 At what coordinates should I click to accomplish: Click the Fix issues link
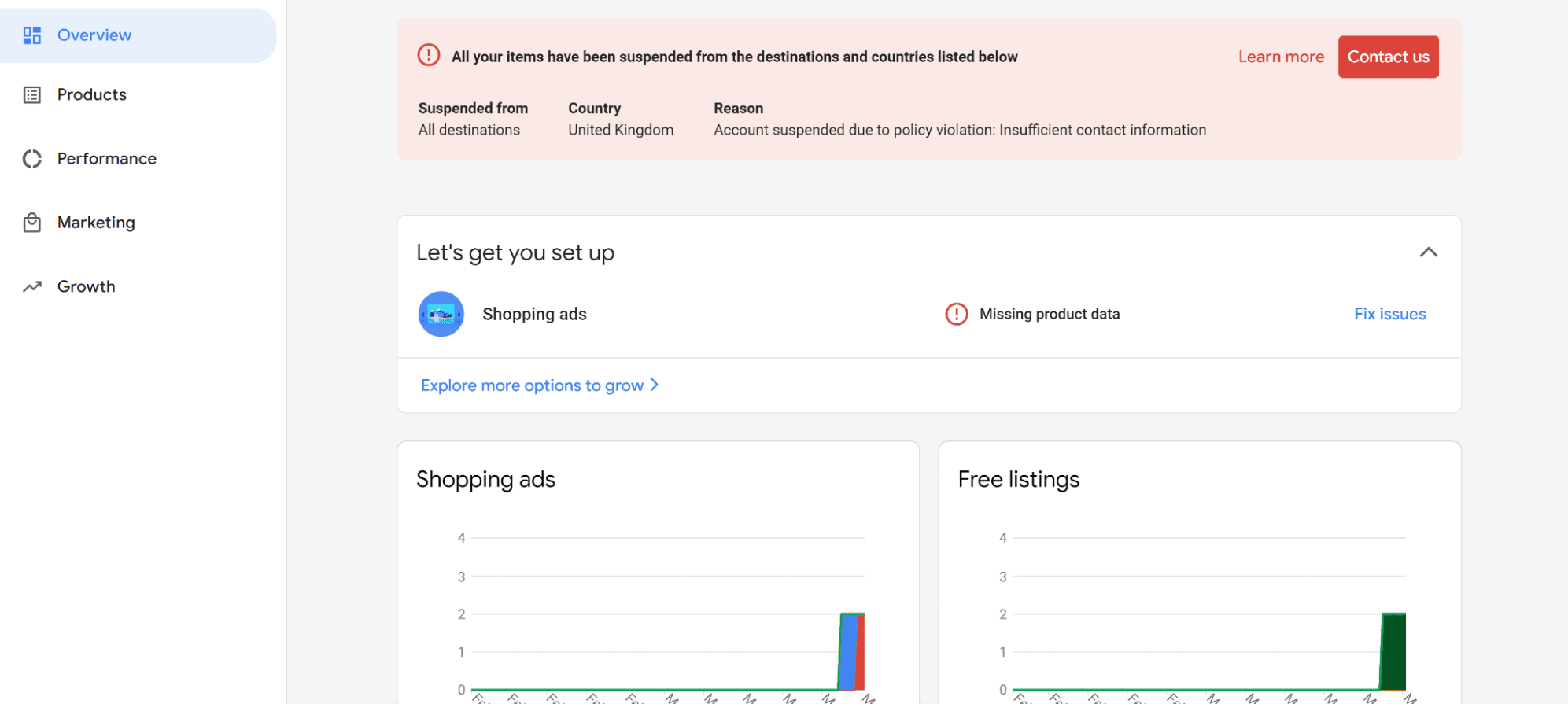[1389, 314]
